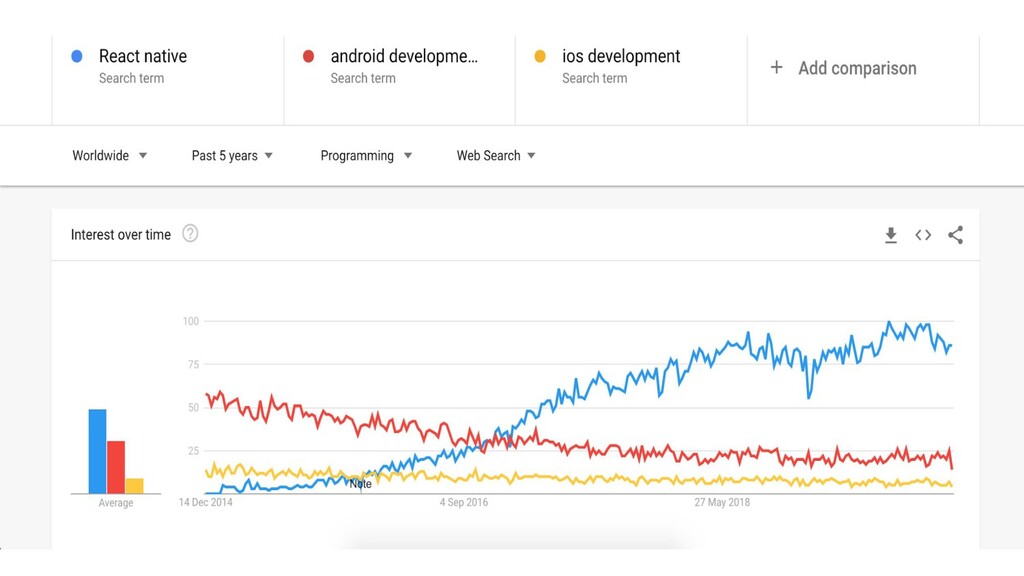Click Add comparison
This screenshot has width=1024, height=576.
pos(857,68)
